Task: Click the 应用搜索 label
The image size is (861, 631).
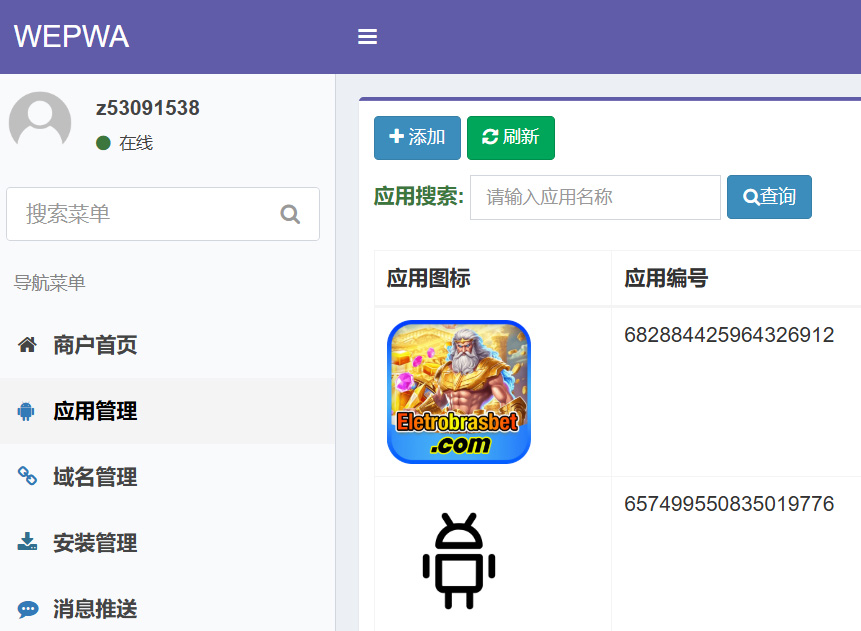Action: [x=419, y=197]
